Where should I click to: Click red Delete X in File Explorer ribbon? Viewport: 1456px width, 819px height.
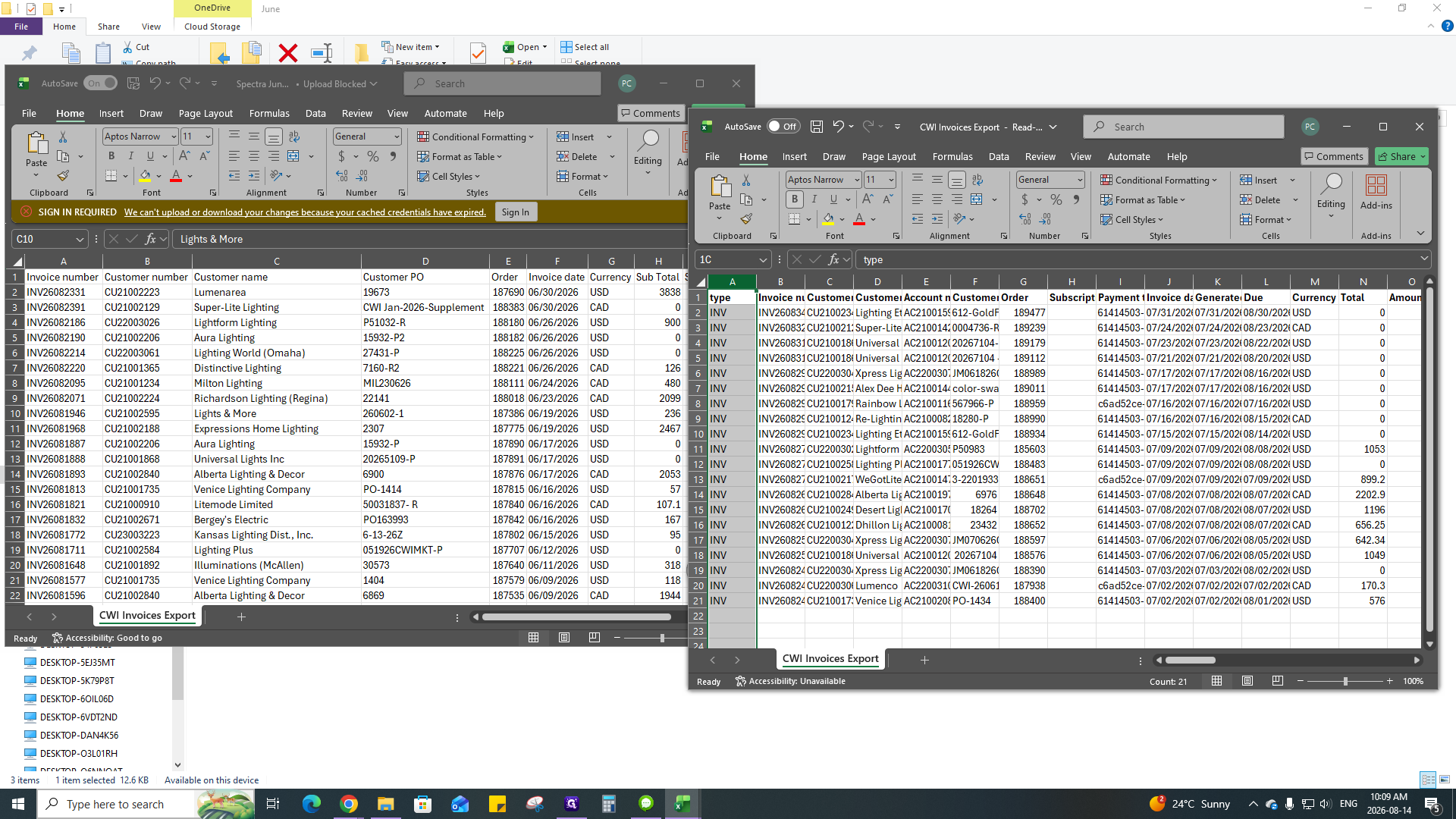point(288,52)
